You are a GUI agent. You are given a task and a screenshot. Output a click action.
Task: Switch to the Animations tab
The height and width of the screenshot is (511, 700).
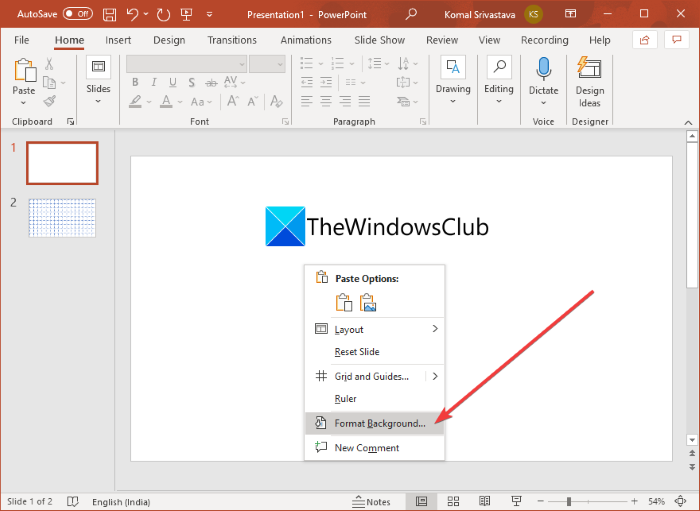click(x=306, y=40)
